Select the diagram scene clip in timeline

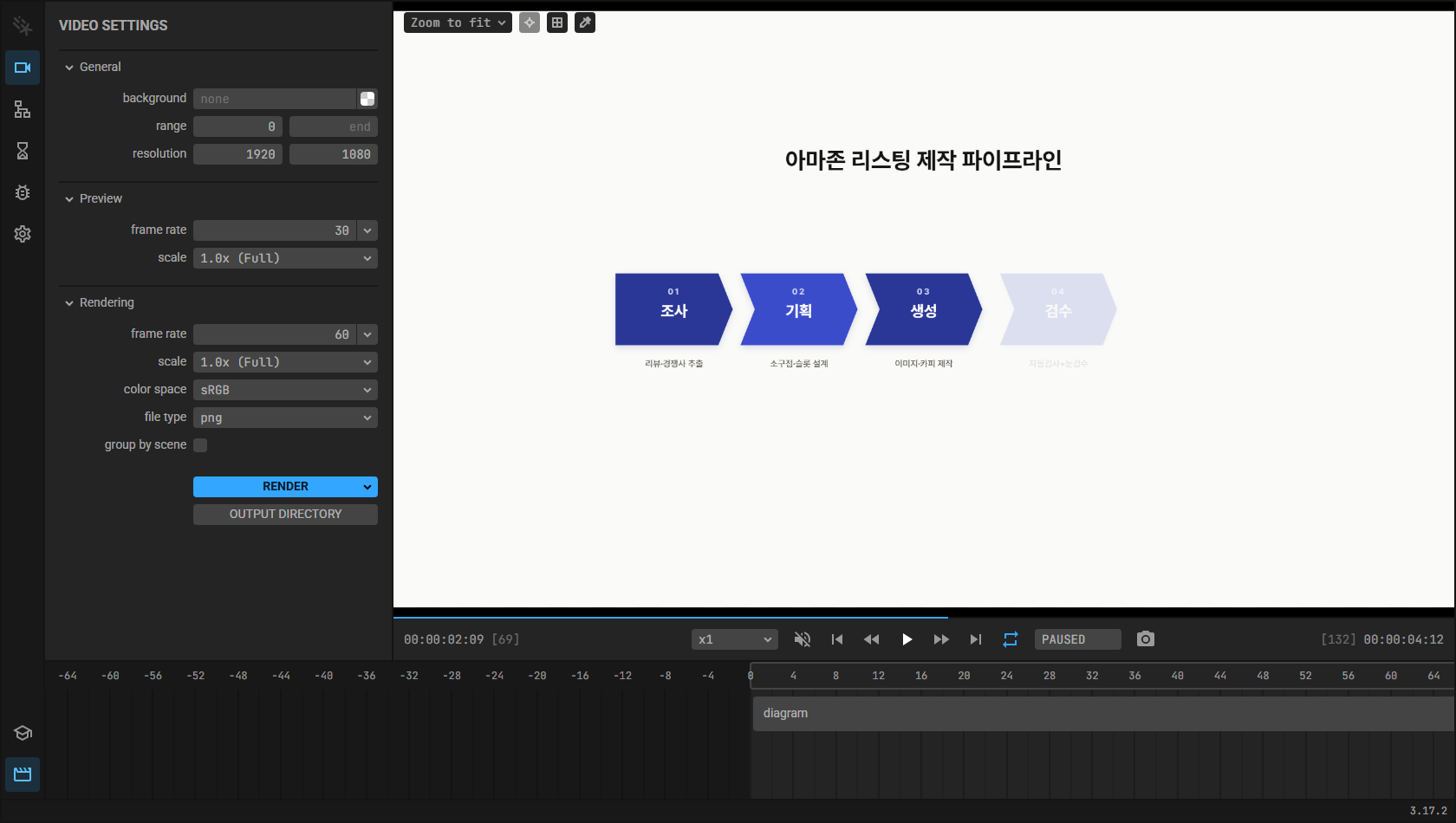[1103, 714]
